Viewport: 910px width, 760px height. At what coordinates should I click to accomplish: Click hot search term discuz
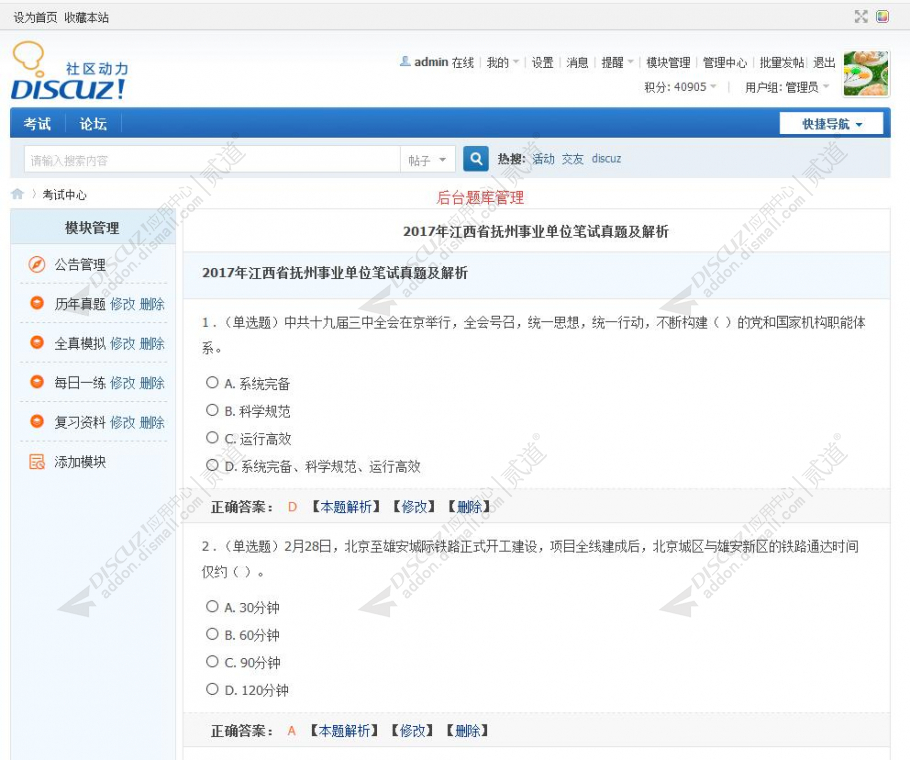606,158
